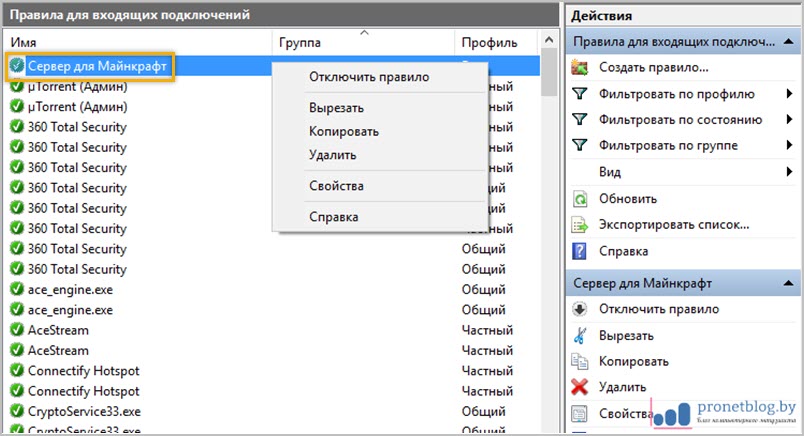This screenshot has height=436, width=804.
Task: Click the Копировать icon in Actions pane
Action: 580,361
